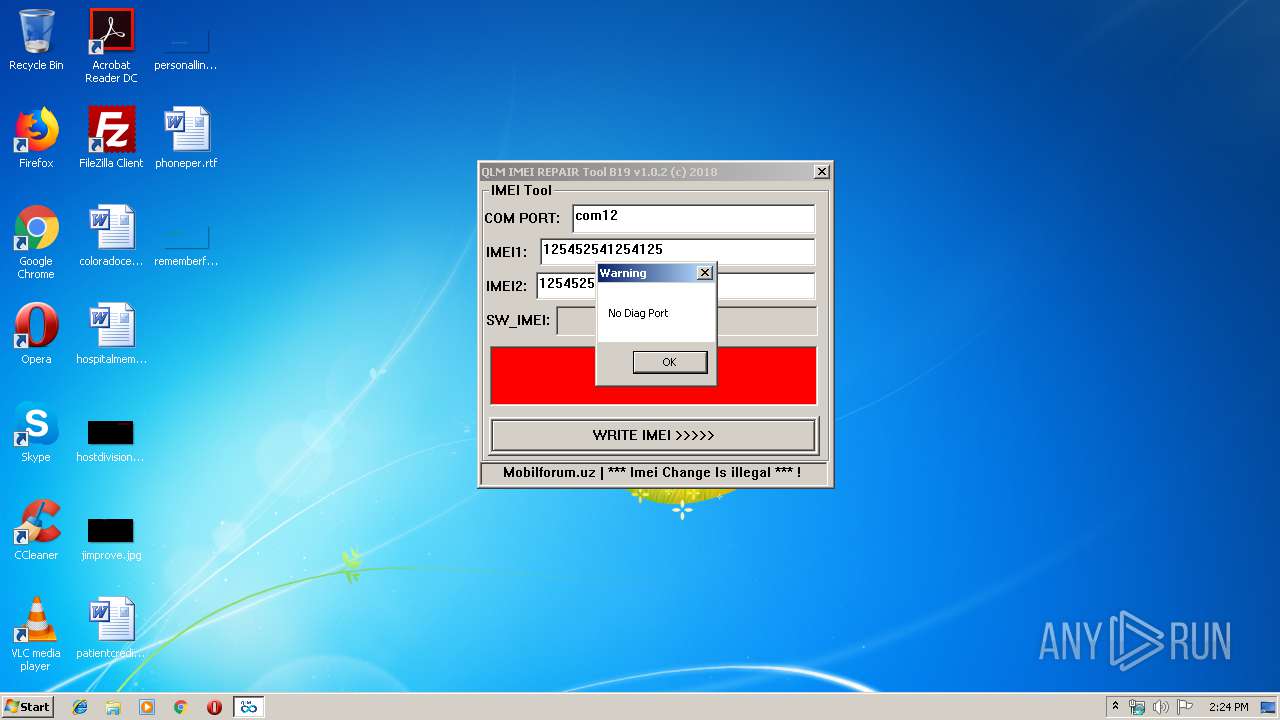Close the Warning dialog
Viewport: 1280px width, 720px height.
pos(704,273)
